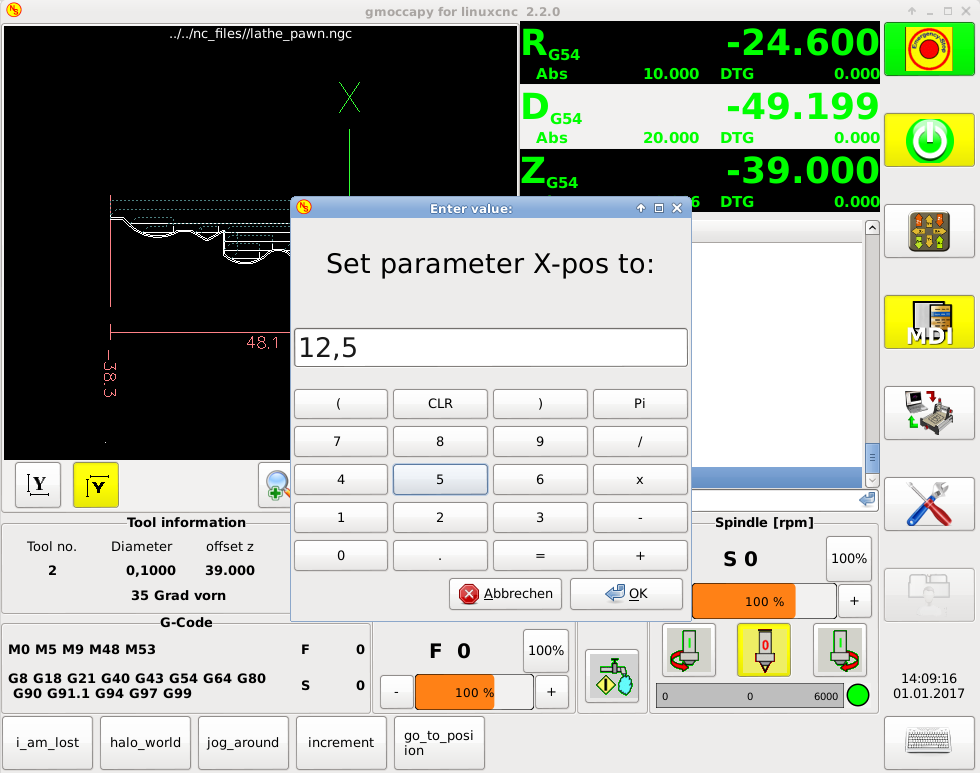Screen dimensions: 980x773
Task: Show the on-screen keyboard
Action: [929, 743]
